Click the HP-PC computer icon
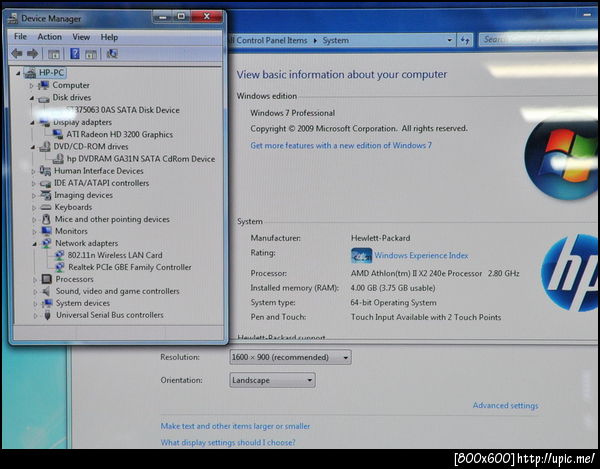The width and height of the screenshot is (600, 469). 31,73
